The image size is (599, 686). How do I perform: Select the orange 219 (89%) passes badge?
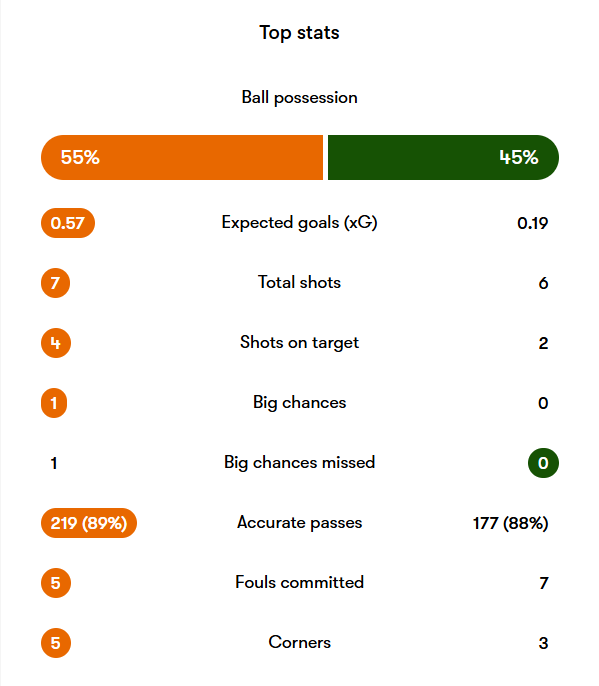point(89,523)
